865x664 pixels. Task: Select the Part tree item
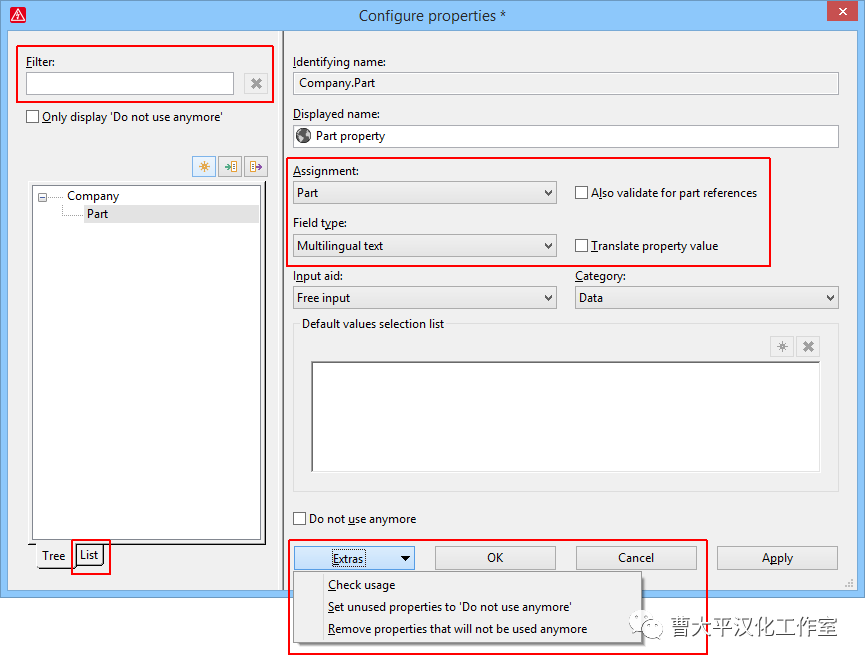pos(98,214)
